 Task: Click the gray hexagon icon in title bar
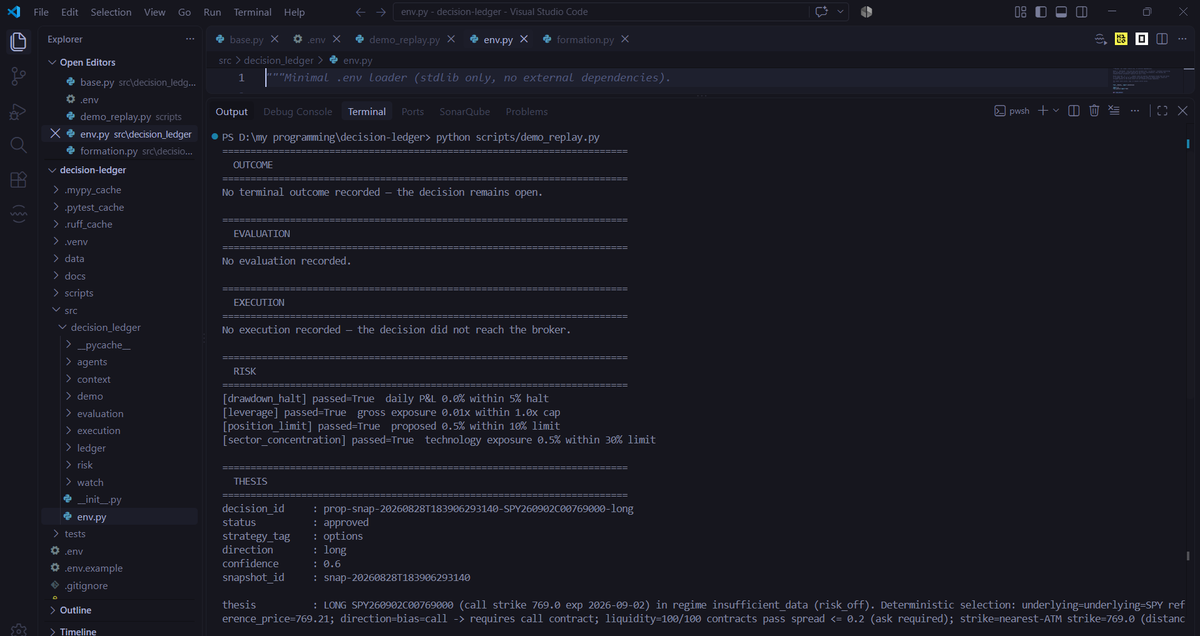[866, 12]
